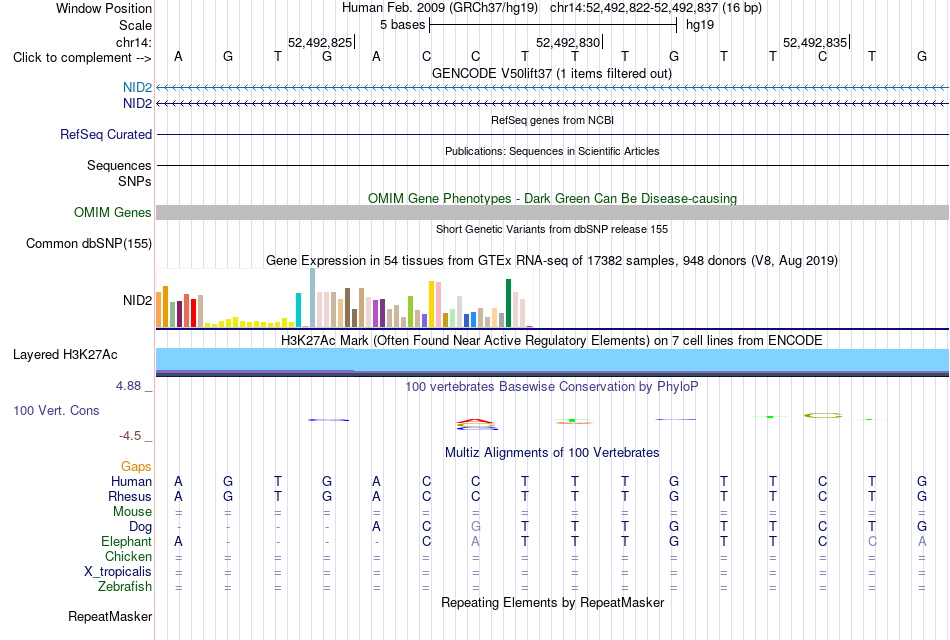This screenshot has width=950, height=640.
Task: Select the Elephant species label
Action: [x=127, y=541]
